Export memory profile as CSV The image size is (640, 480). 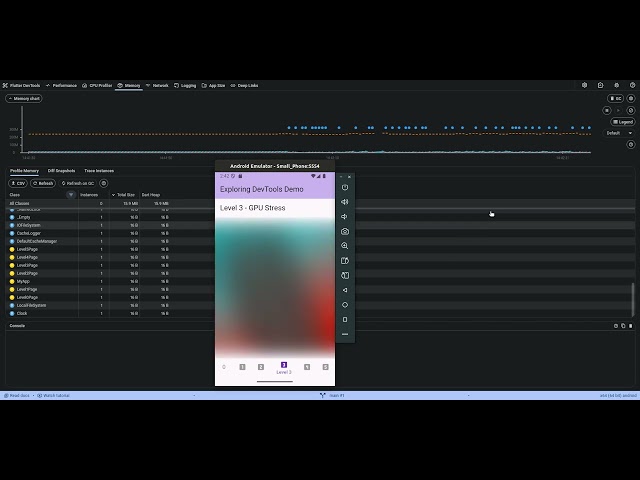coord(18,183)
